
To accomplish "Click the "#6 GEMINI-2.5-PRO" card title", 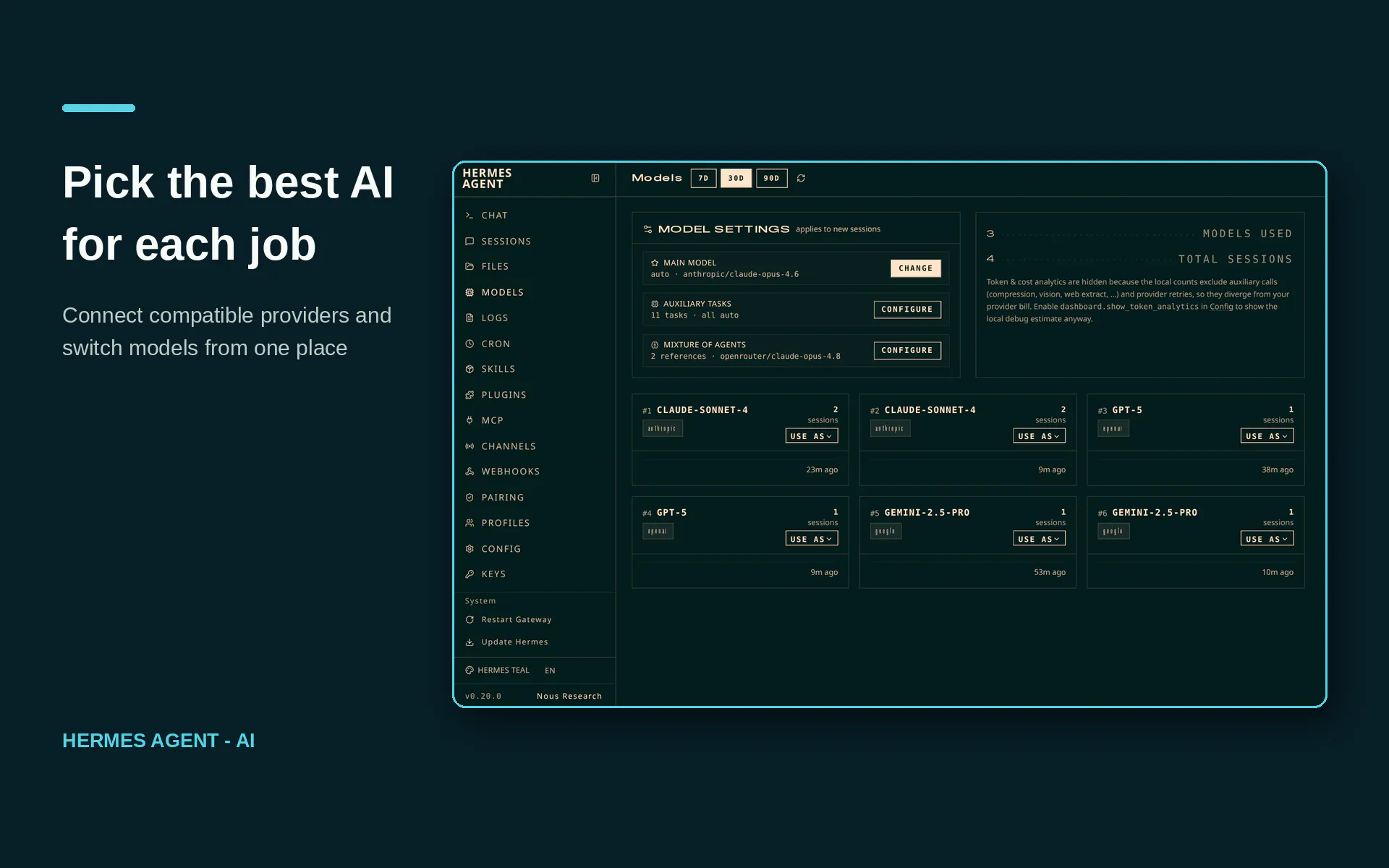I will tap(1147, 513).
